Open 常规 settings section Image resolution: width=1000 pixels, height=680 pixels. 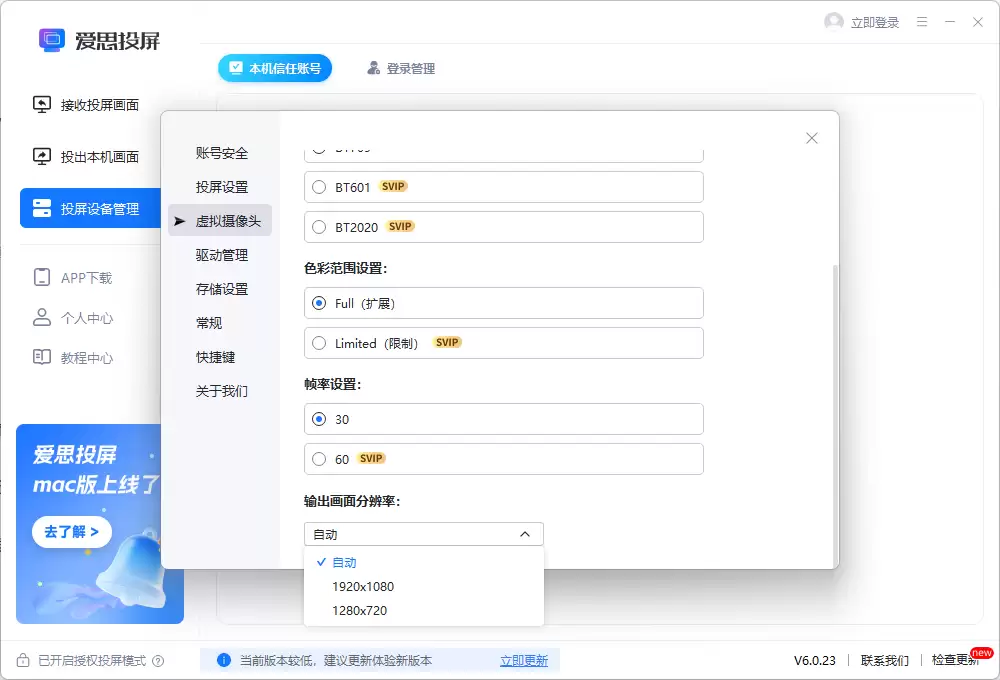pos(209,323)
